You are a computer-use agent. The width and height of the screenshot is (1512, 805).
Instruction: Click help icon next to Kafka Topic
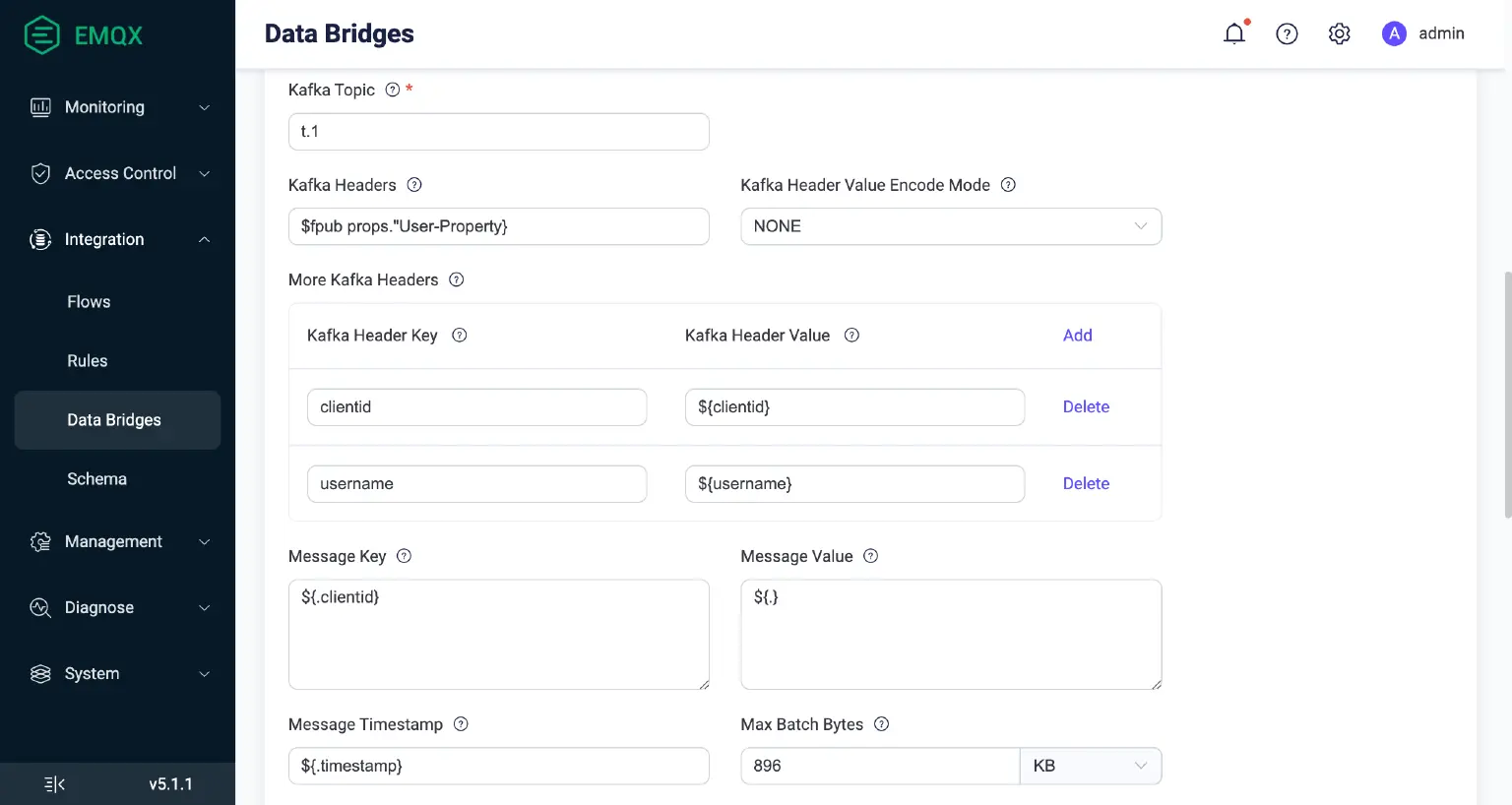[x=393, y=90]
